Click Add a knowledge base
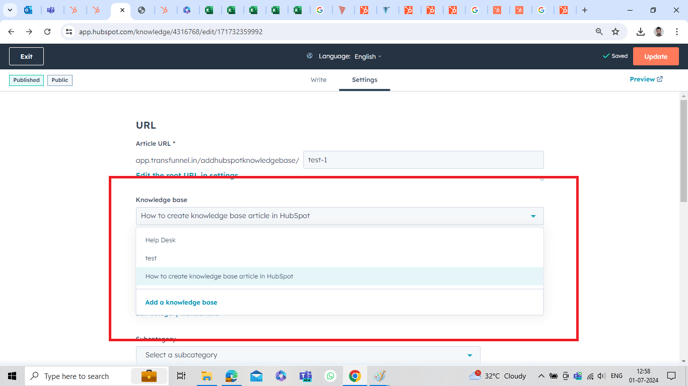The image size is (688, 386). 181,302
